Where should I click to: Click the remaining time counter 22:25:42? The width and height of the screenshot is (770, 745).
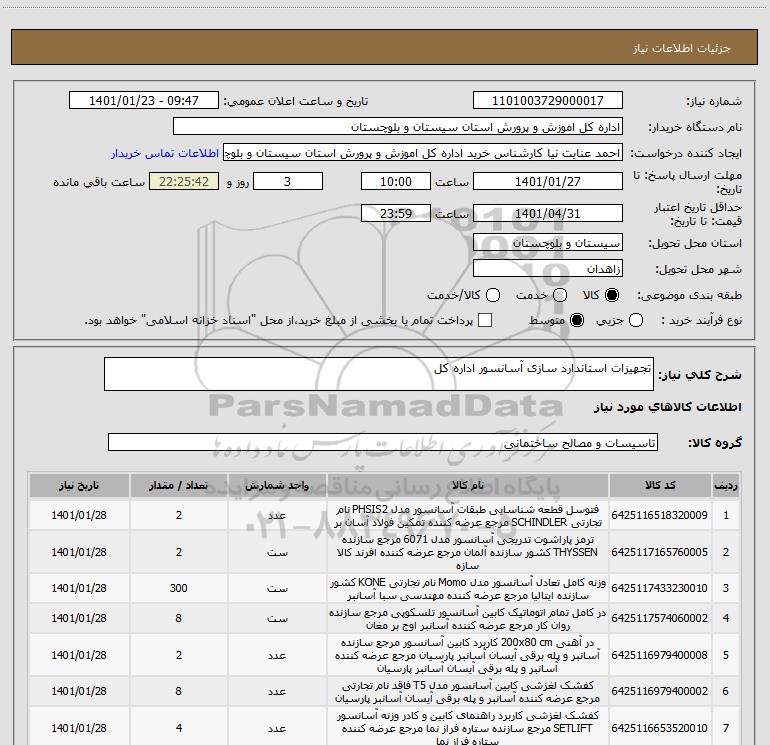(x=184, y=182)
